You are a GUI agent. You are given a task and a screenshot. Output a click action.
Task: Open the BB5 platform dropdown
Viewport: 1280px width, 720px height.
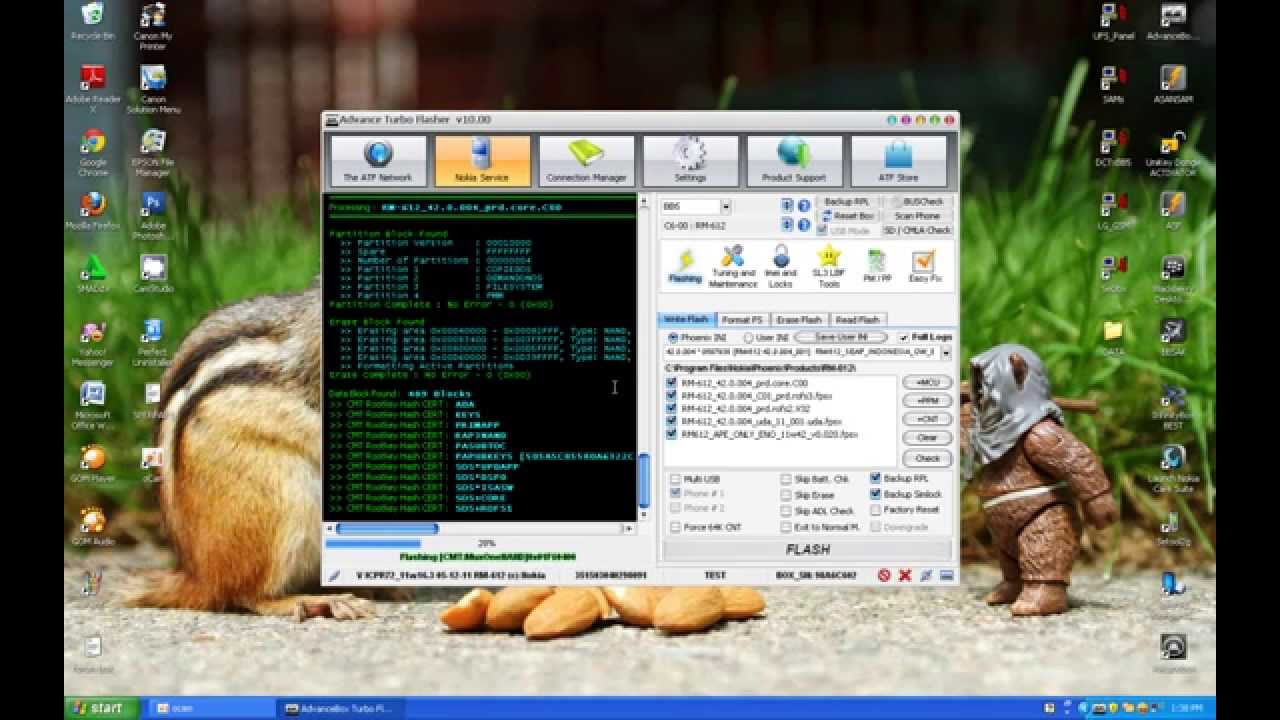point(725,206)
